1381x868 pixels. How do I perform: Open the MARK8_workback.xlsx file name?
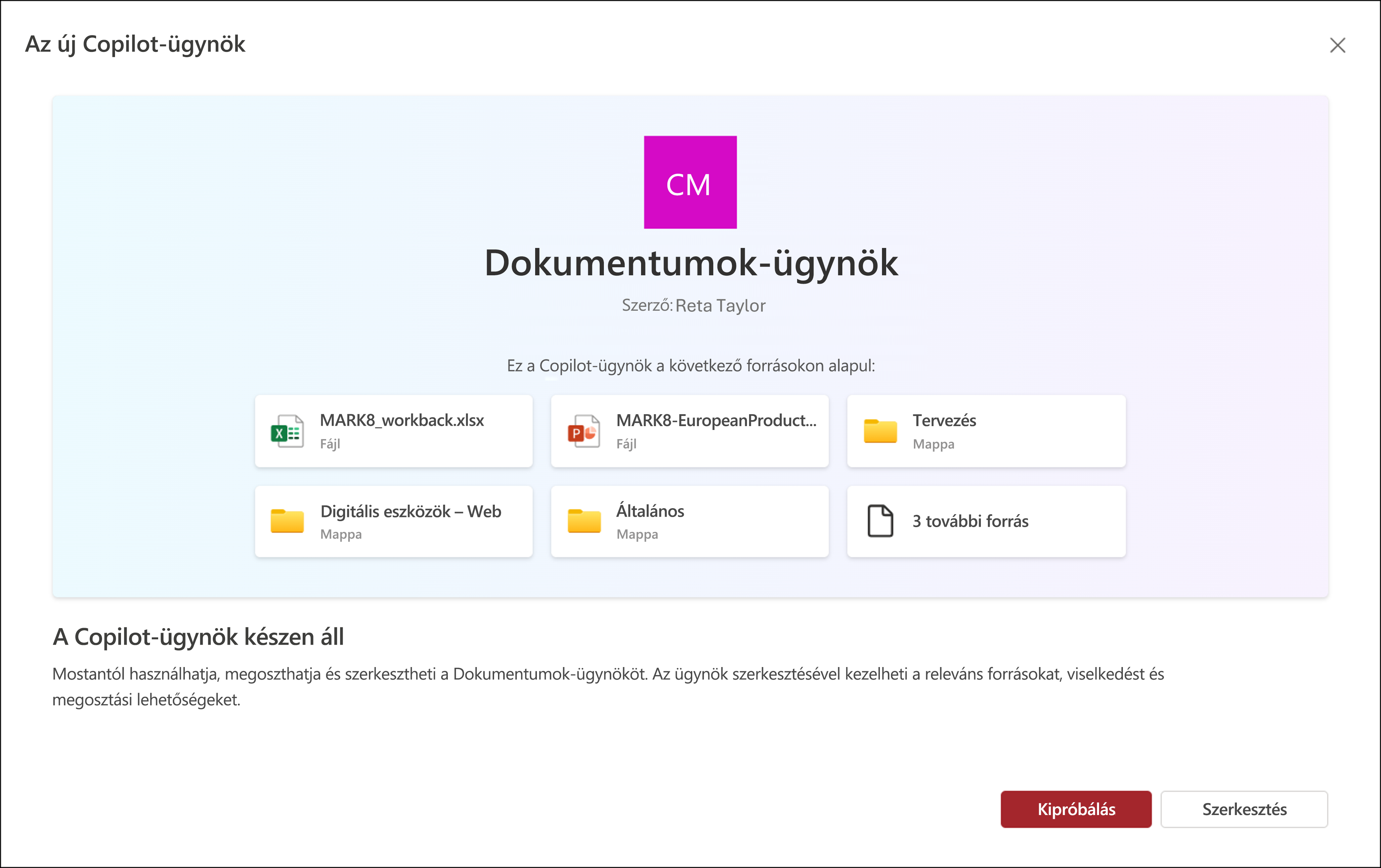click(x=402, y=420)
